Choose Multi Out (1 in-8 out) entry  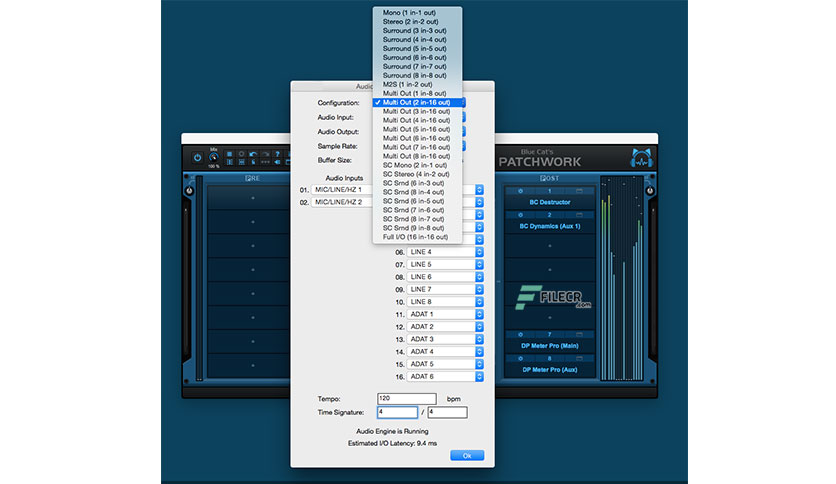coord(417,93)
